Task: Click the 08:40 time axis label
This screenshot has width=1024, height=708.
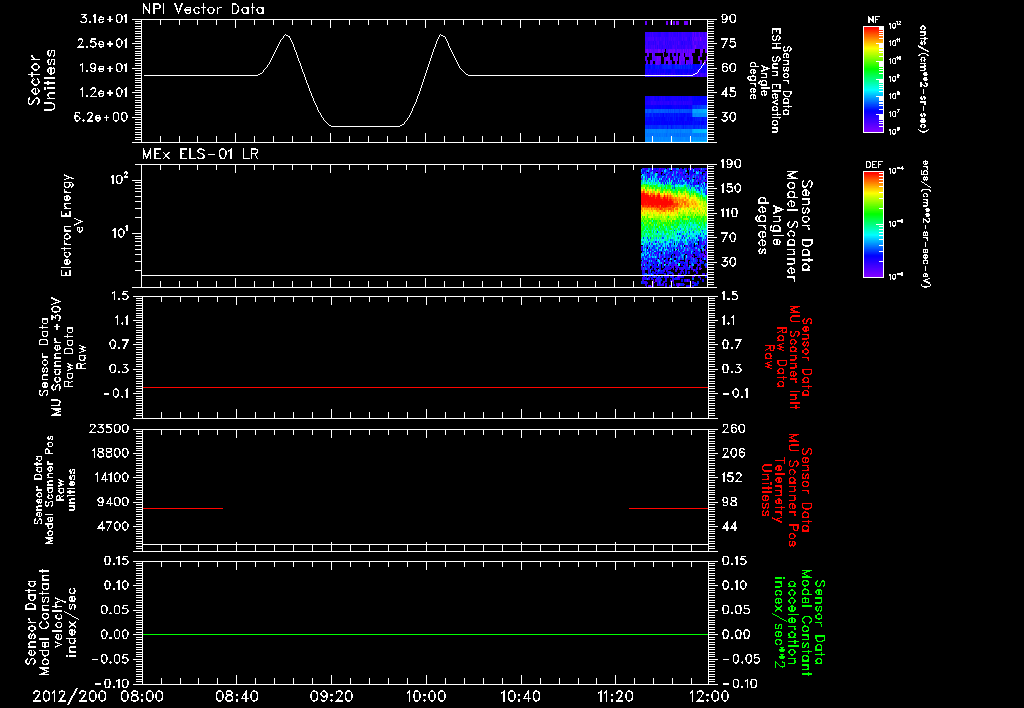Action: (236, 696)
